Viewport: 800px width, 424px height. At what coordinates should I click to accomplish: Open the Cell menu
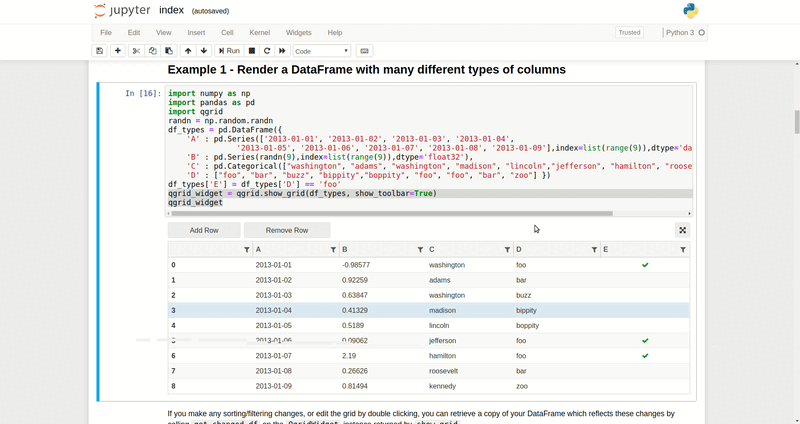coord(227,33)
